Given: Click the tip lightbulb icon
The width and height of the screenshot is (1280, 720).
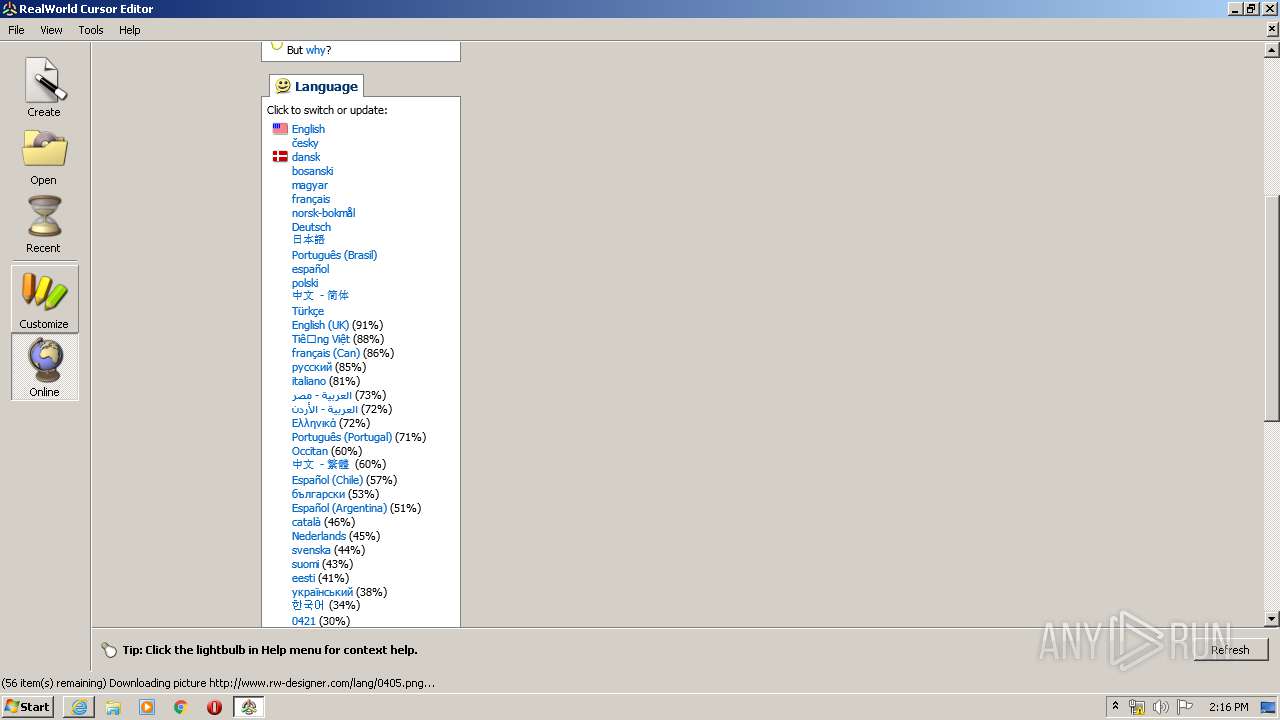Looking at the screenshot, I should (109, 650).
